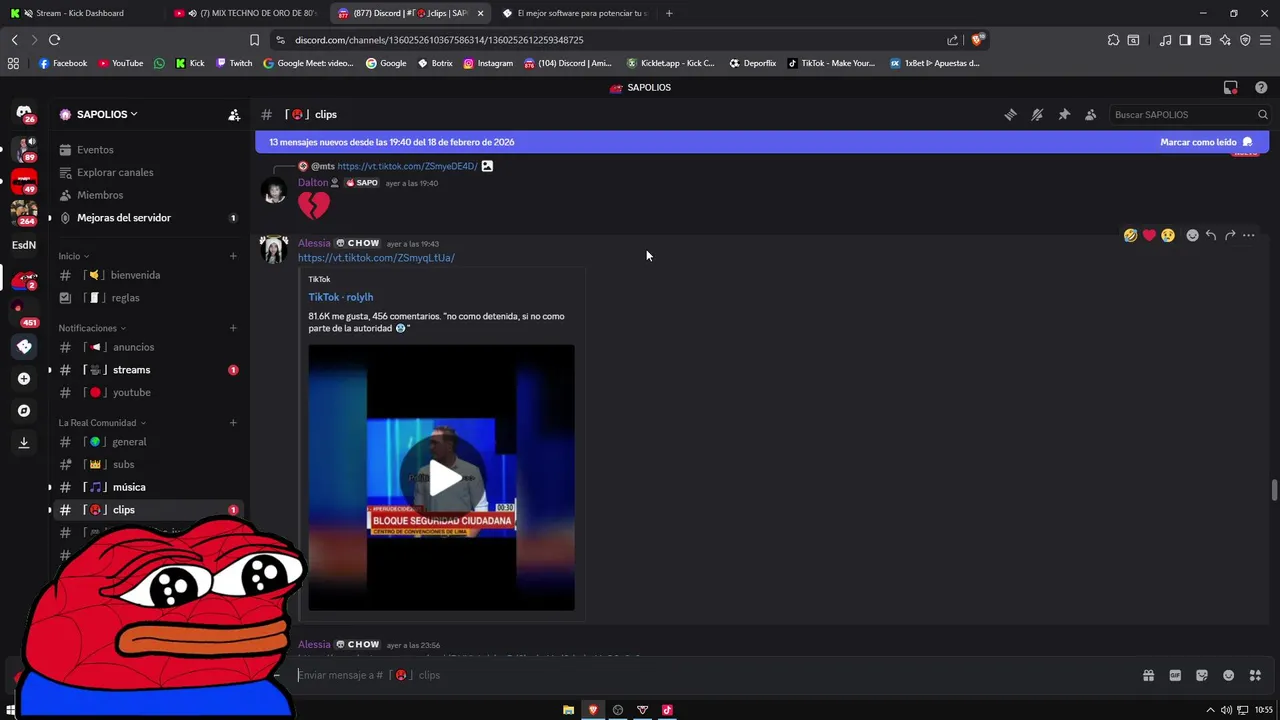Add a channel to Inicio category
Viewport: 1280px width, 720px height.
(233, 256)
